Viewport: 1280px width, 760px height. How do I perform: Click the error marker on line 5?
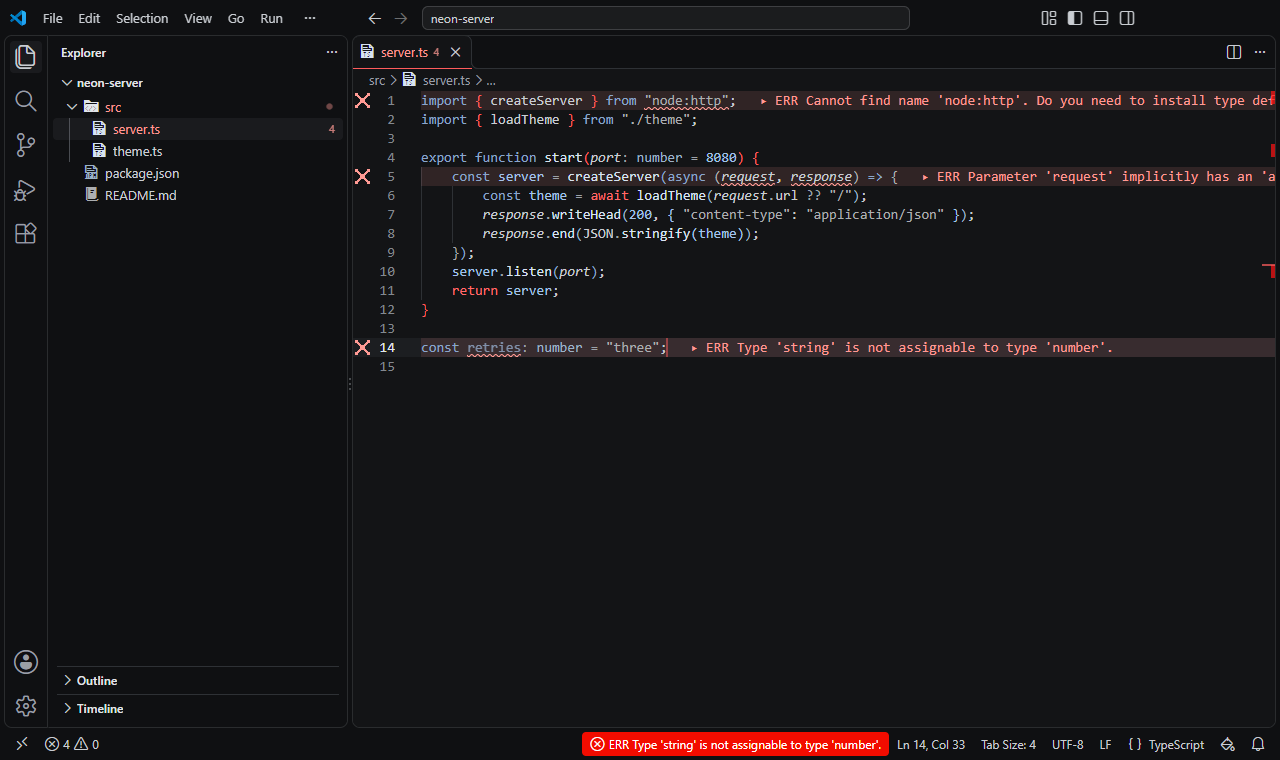pyautogui.click(x=363, y=176)
